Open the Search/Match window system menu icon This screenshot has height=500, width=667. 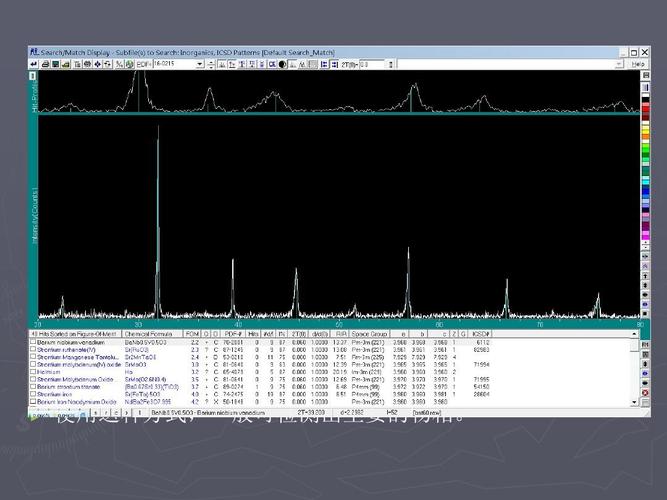[x=33, y=50]
